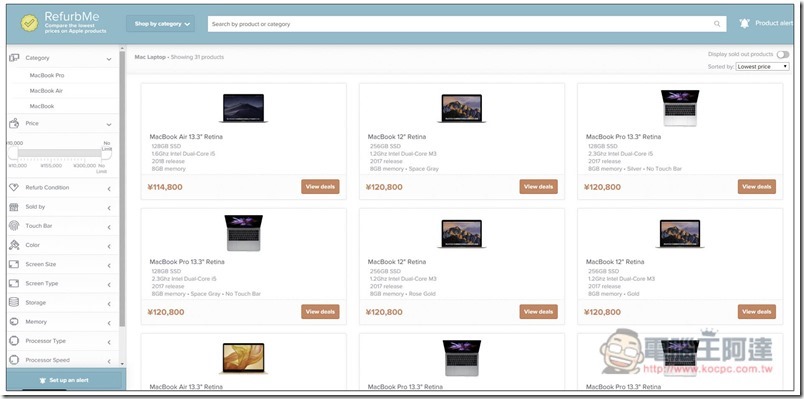Click the Storage disk stack icon

coord(14,303)
